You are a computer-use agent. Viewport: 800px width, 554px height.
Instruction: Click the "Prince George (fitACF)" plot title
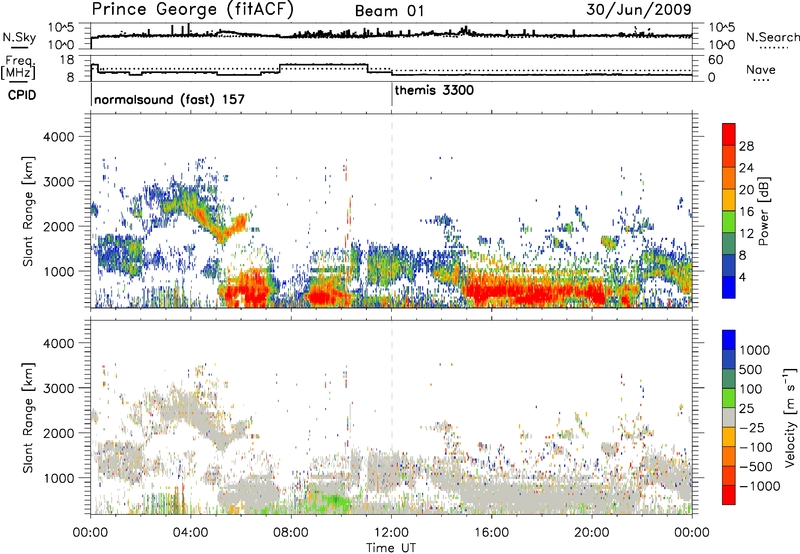193,9
